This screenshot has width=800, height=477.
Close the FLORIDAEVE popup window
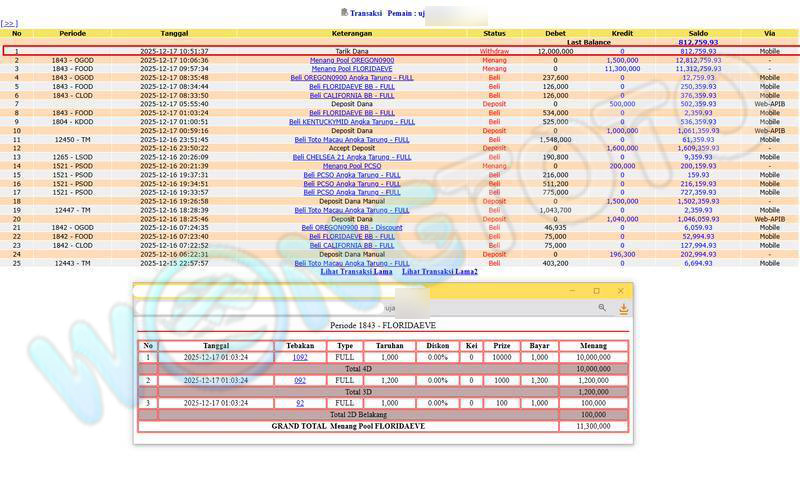pos(622,291)
